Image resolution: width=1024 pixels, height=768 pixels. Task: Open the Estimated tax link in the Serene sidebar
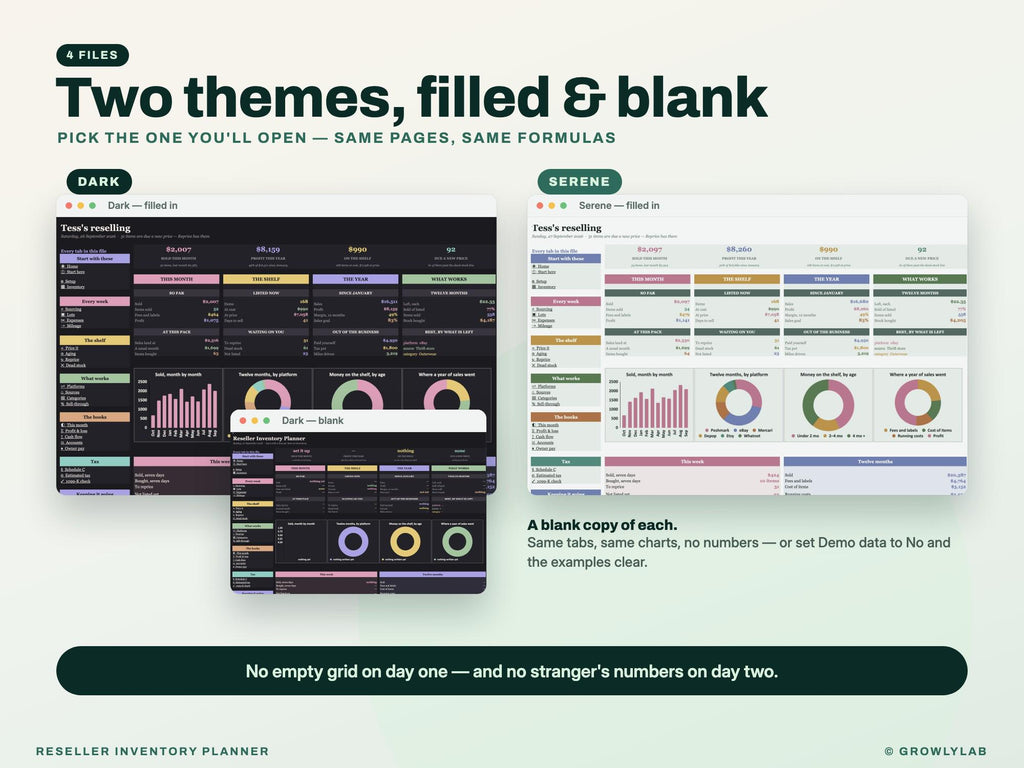(545, 475)
